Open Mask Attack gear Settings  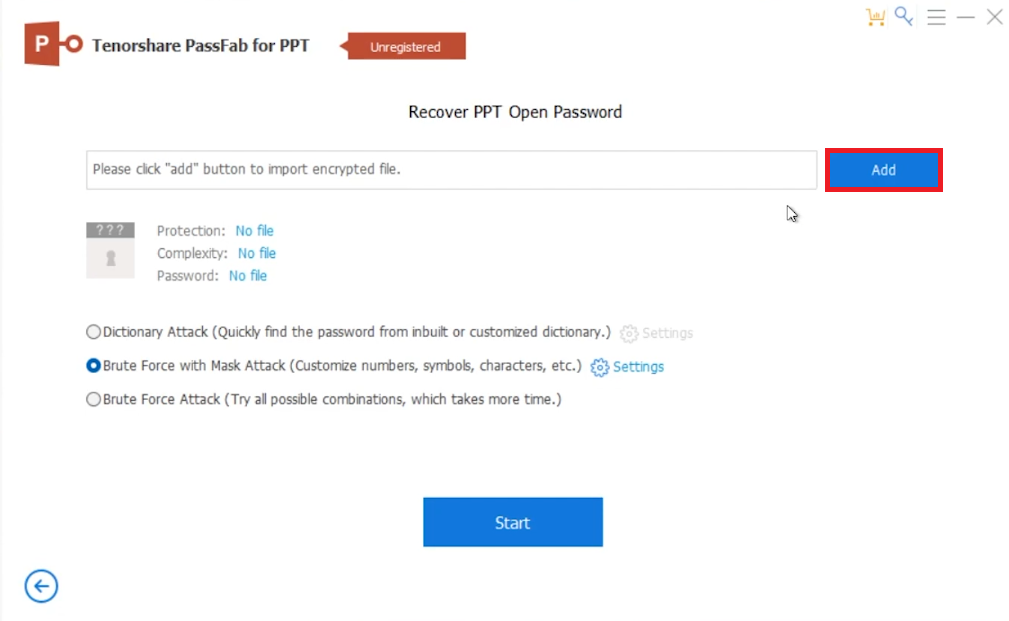pyautogui.click(x=627, y=367)
